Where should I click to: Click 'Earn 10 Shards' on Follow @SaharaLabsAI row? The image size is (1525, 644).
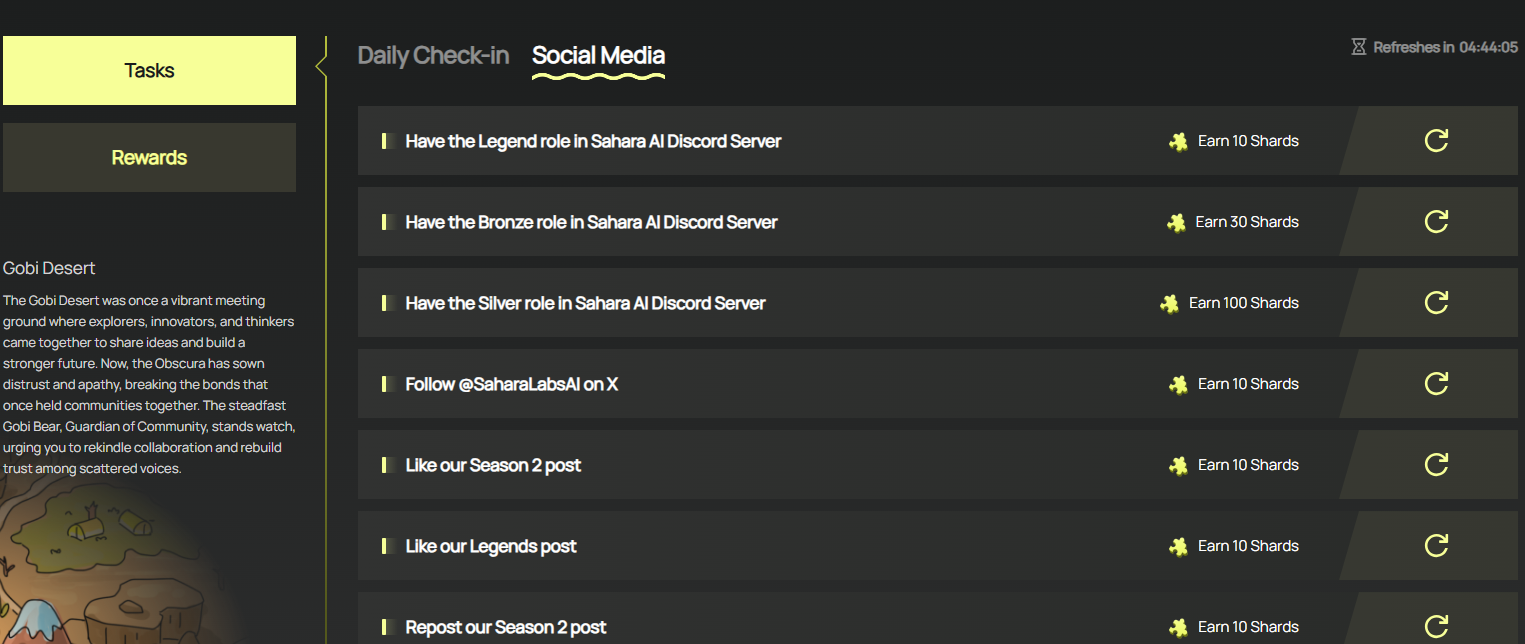1248,384
